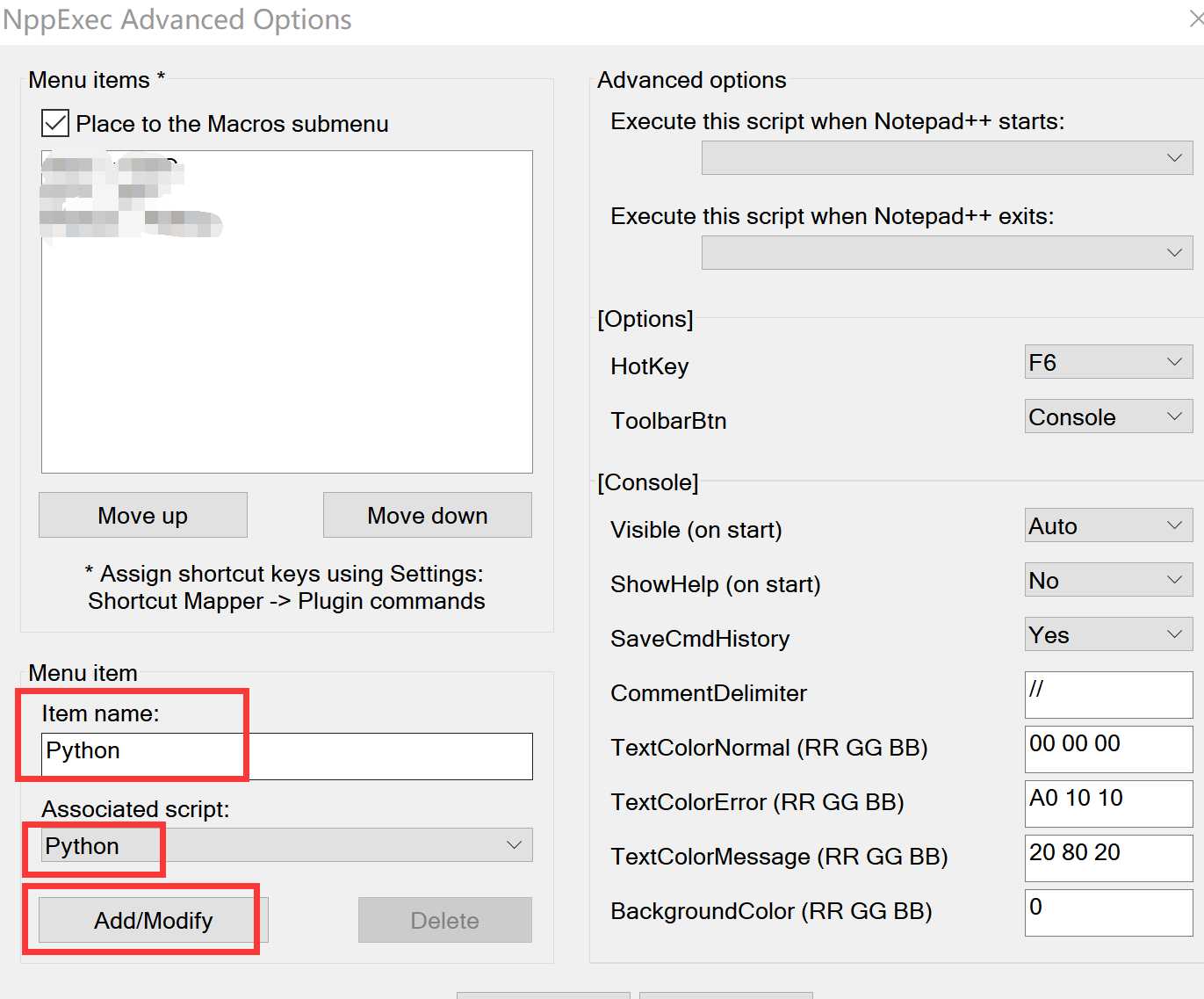Open the HotKey dropdown showing F6
This screenshot has width=1204, height=999.
tap(1107, 362)
